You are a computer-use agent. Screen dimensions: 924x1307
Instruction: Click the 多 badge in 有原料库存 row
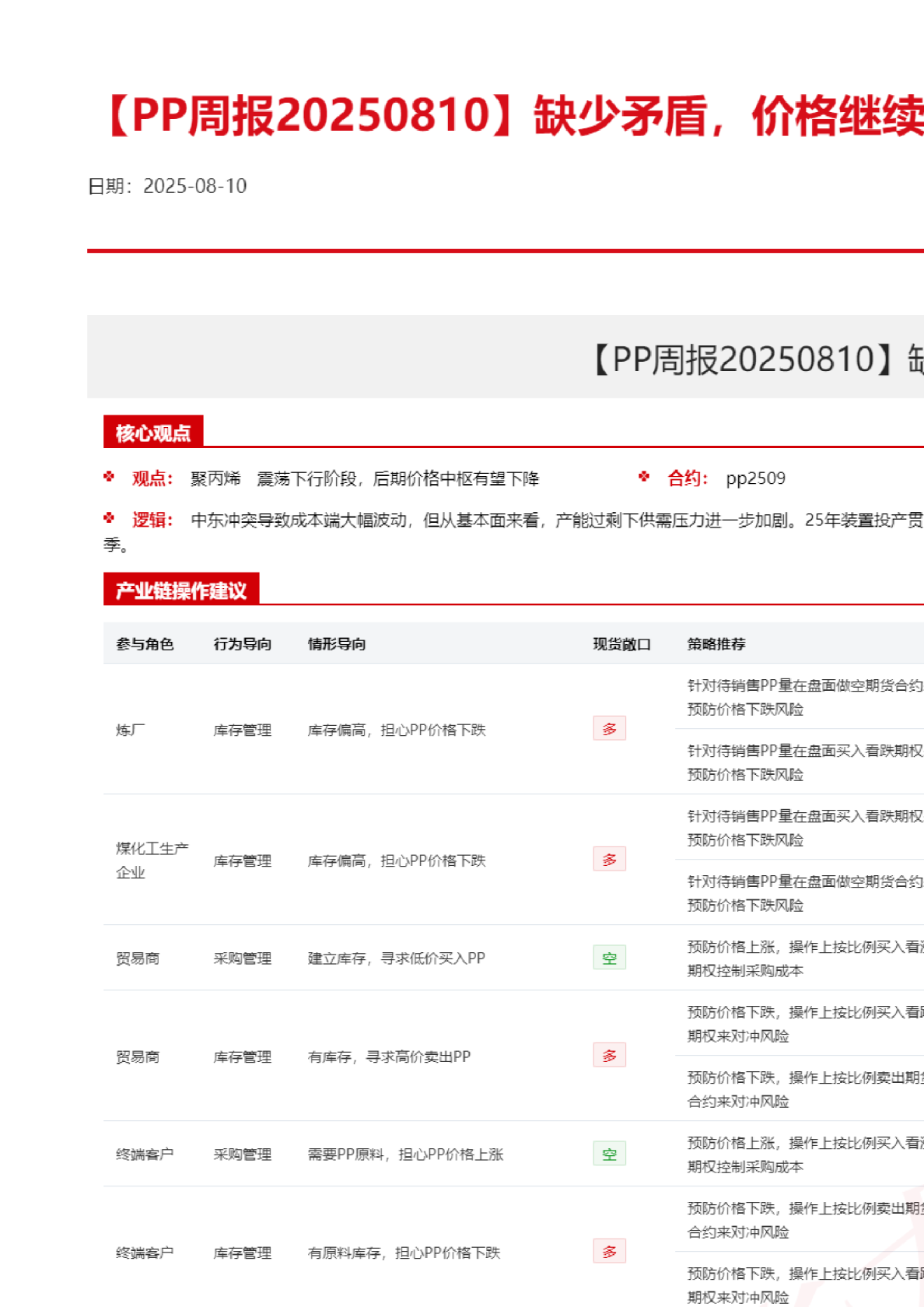tap(609, 1252)
